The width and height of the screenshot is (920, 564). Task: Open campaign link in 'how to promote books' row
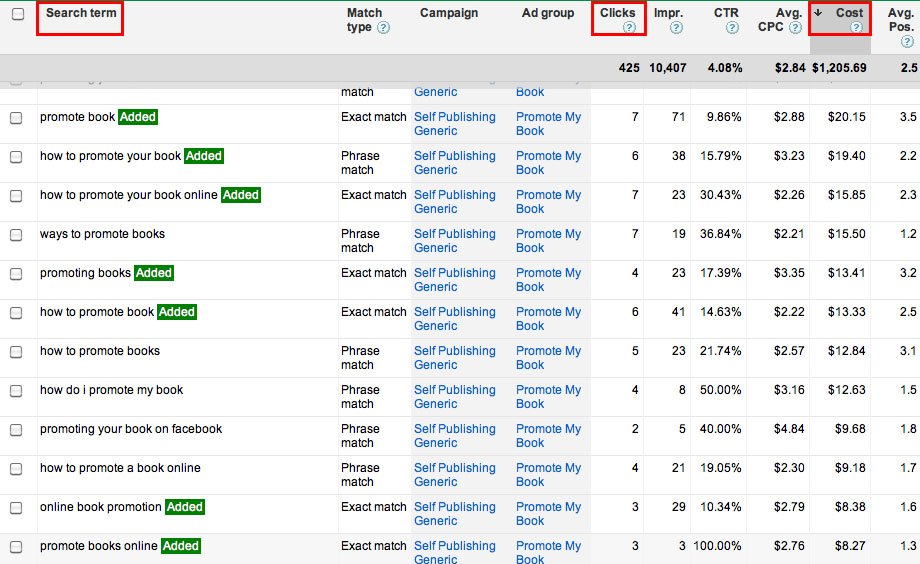(455, 357)
